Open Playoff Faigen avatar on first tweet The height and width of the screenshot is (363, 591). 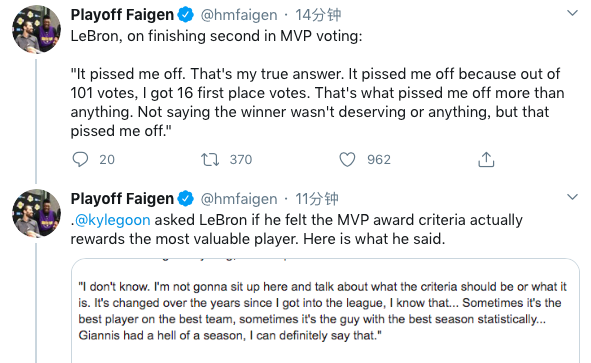click(x=37, y=29)
